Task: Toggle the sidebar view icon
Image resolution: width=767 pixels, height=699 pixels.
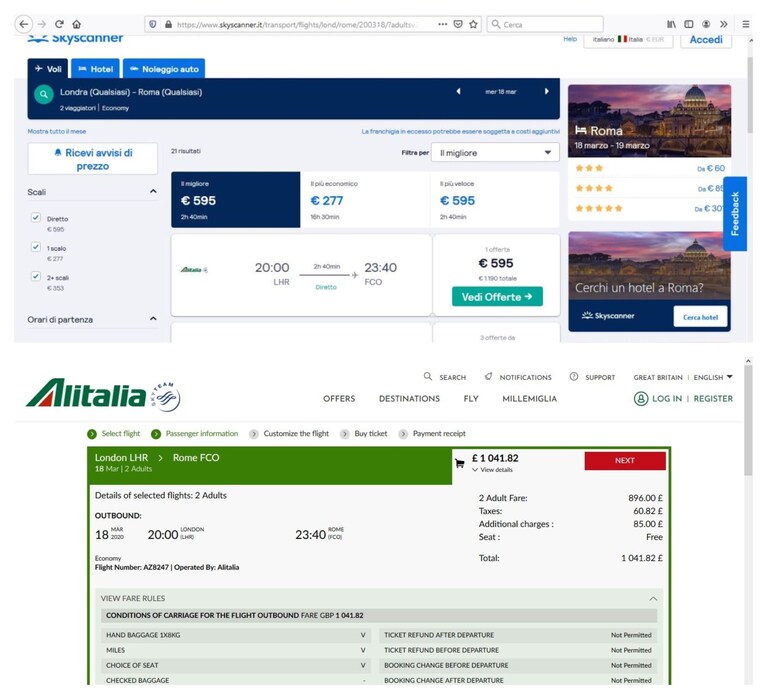Action: click(x=689, y=24)
